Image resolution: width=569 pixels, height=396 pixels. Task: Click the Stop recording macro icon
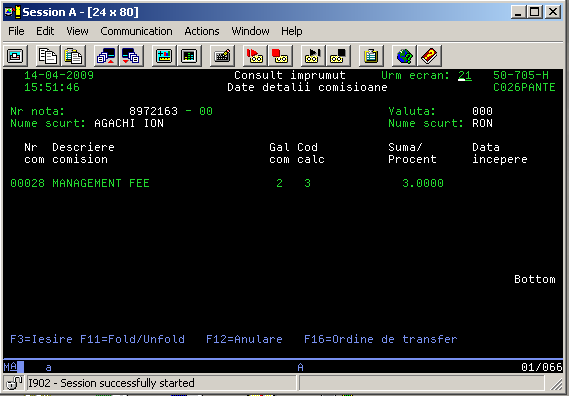point(280,56)
